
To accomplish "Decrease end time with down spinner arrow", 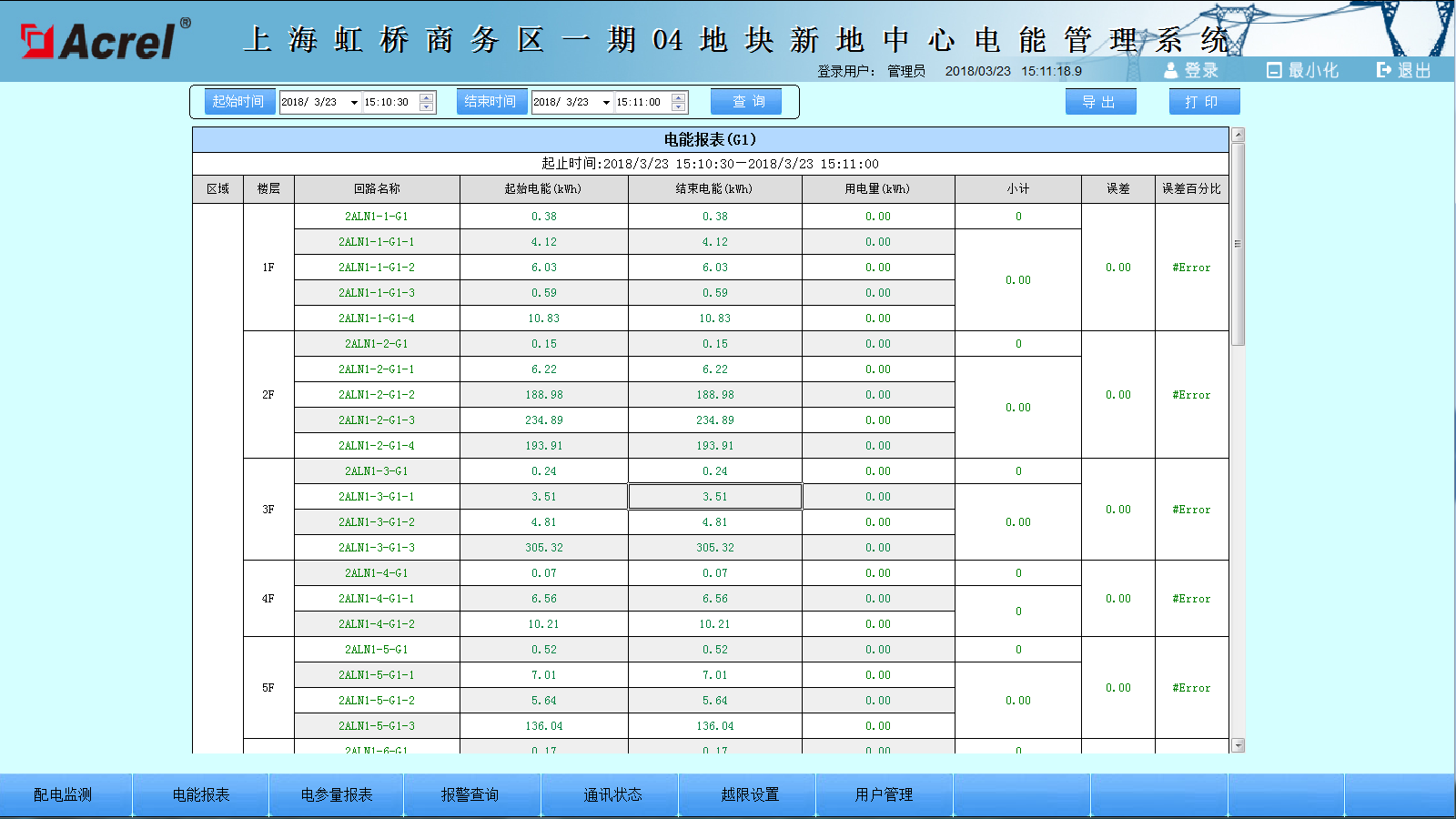I will [679, 107].
